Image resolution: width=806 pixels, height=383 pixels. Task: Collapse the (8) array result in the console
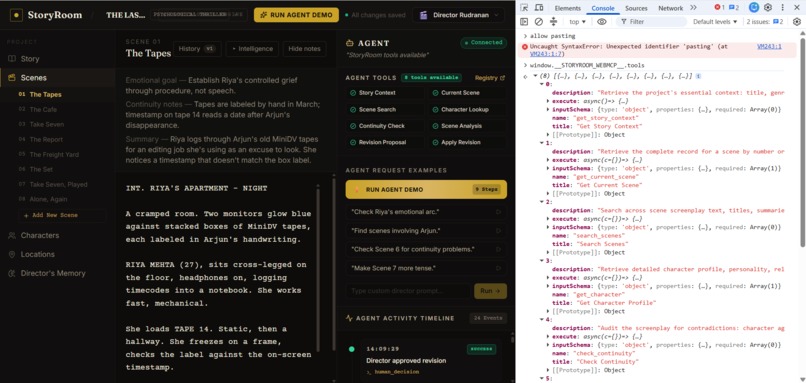536,76
